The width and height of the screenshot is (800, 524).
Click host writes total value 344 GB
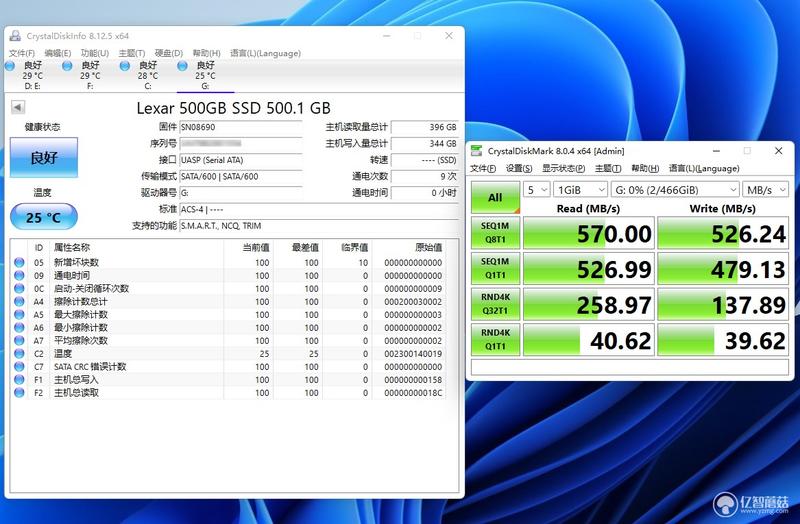pos(424,143)
